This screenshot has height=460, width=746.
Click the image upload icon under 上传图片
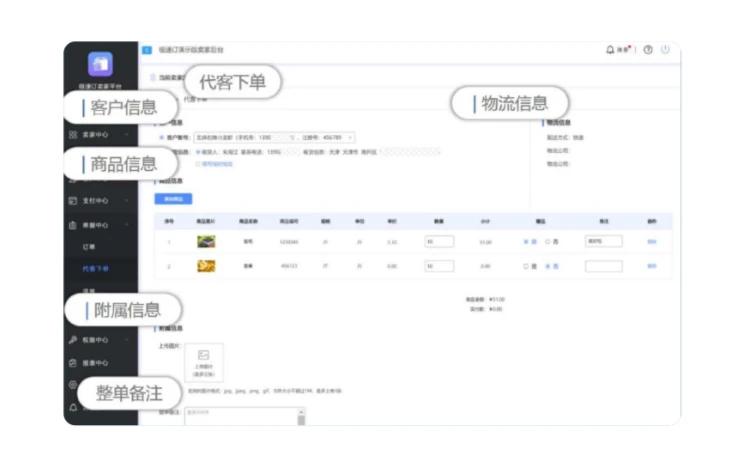point(204,355)
